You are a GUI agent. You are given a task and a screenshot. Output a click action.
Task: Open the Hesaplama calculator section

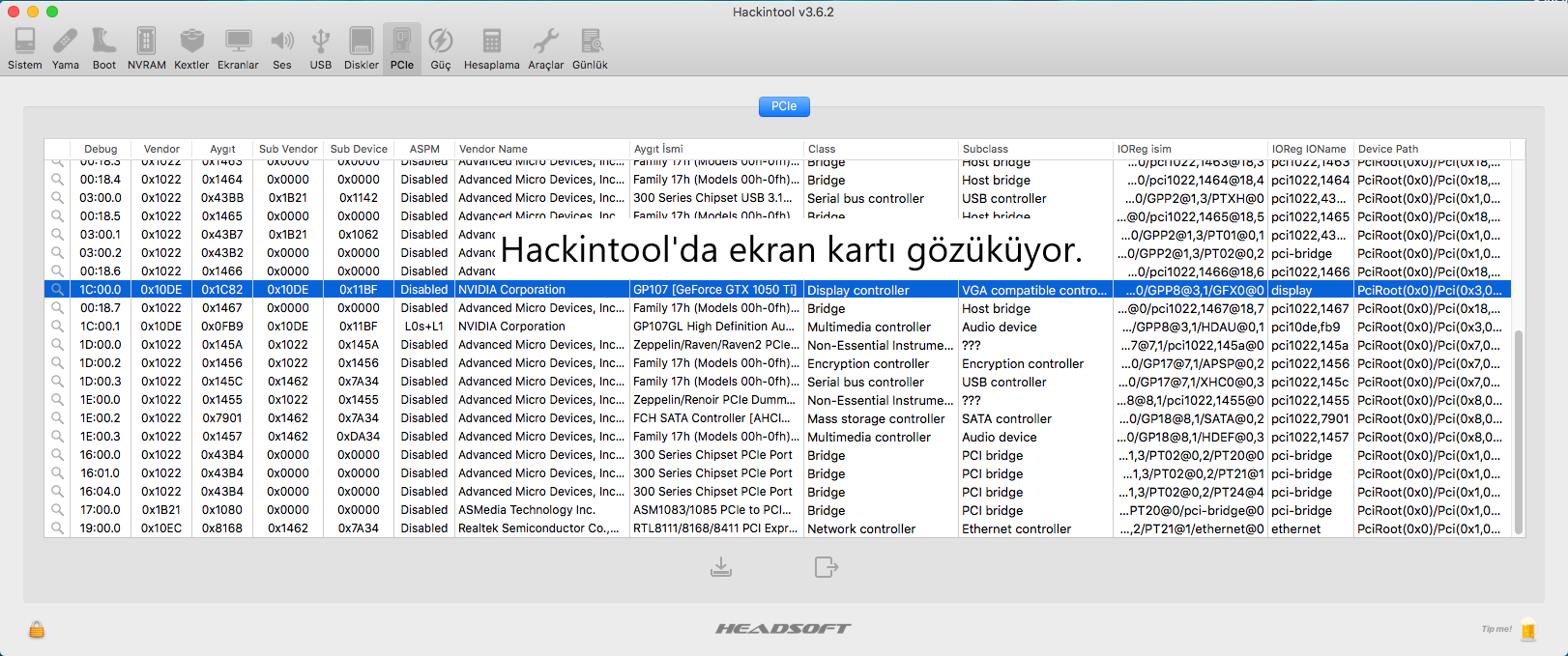[491, 48]
